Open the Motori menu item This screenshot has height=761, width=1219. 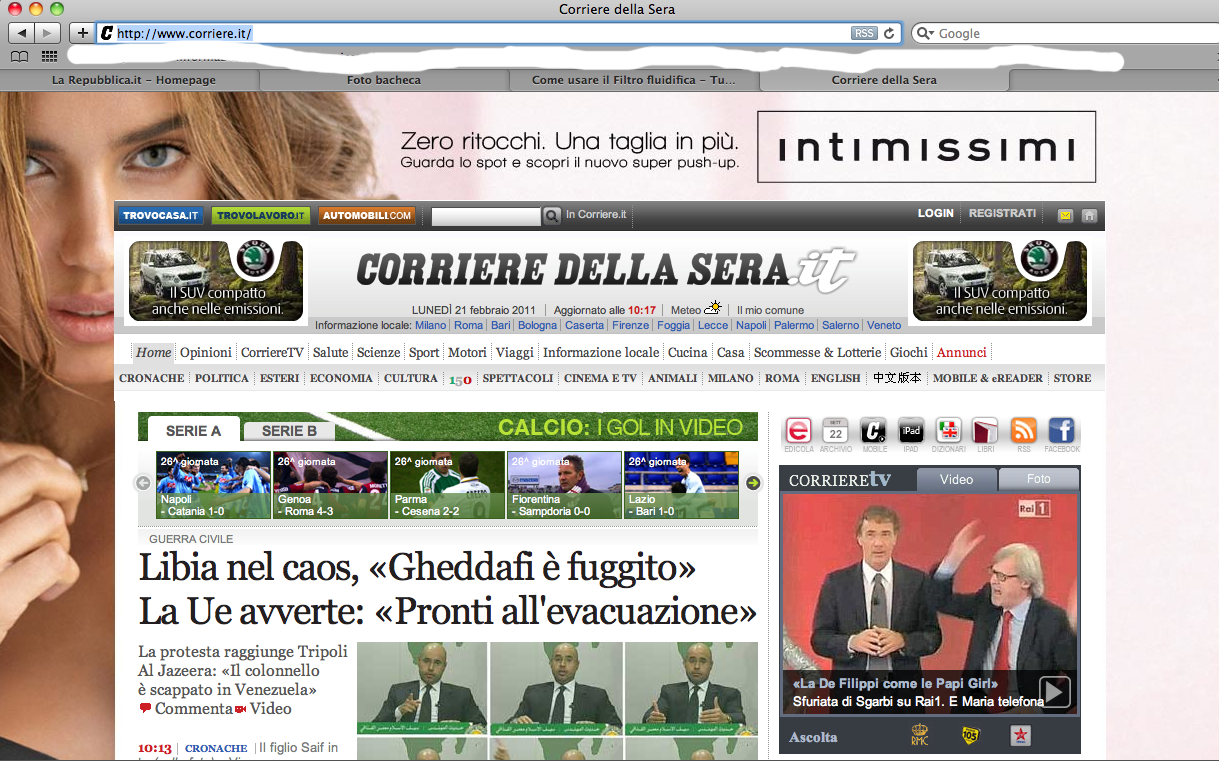tap(467, 352)
